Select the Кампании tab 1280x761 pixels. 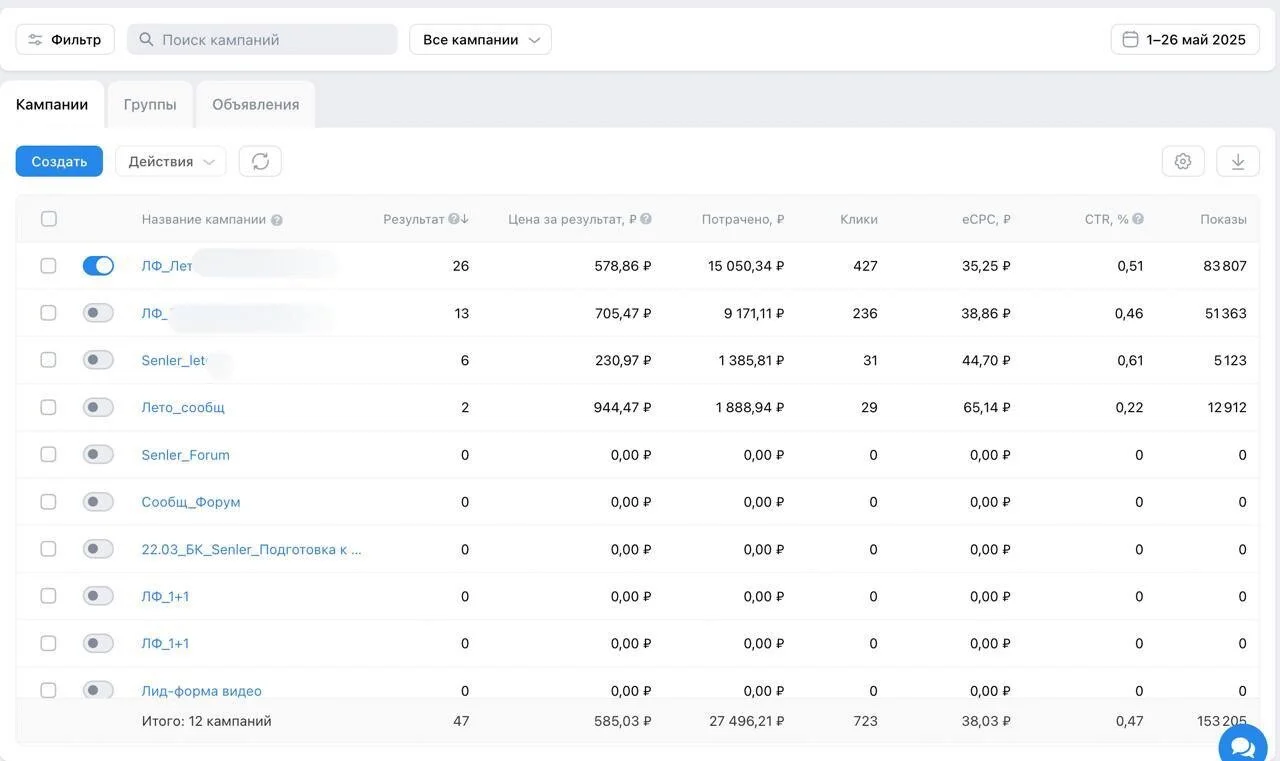[x=52, y=104]
